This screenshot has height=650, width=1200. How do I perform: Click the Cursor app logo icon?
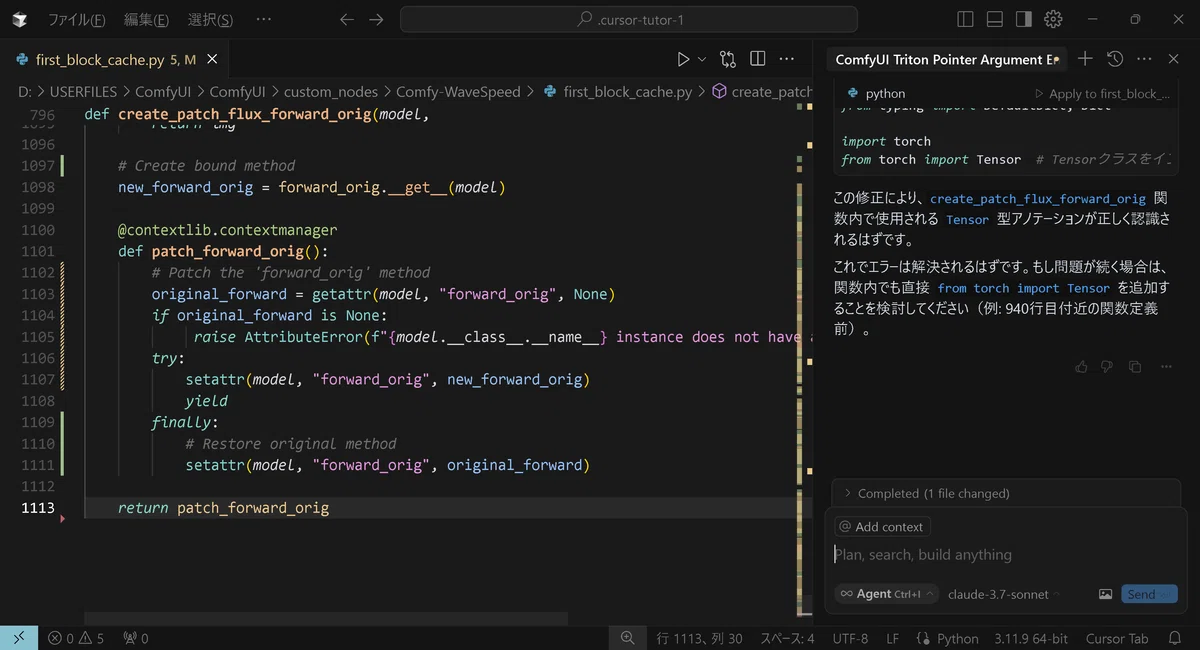coord(20,19)
